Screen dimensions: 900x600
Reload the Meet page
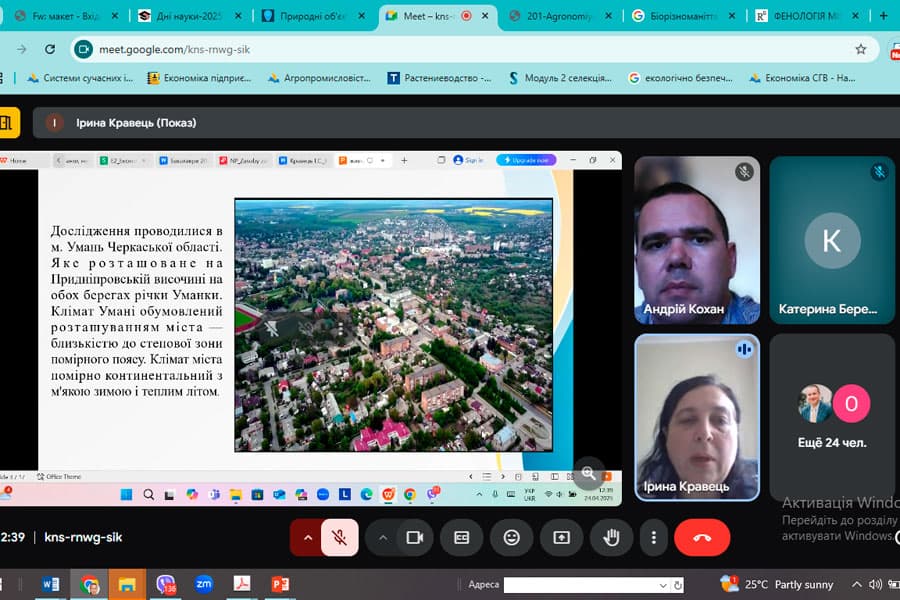tap(50, 49)
